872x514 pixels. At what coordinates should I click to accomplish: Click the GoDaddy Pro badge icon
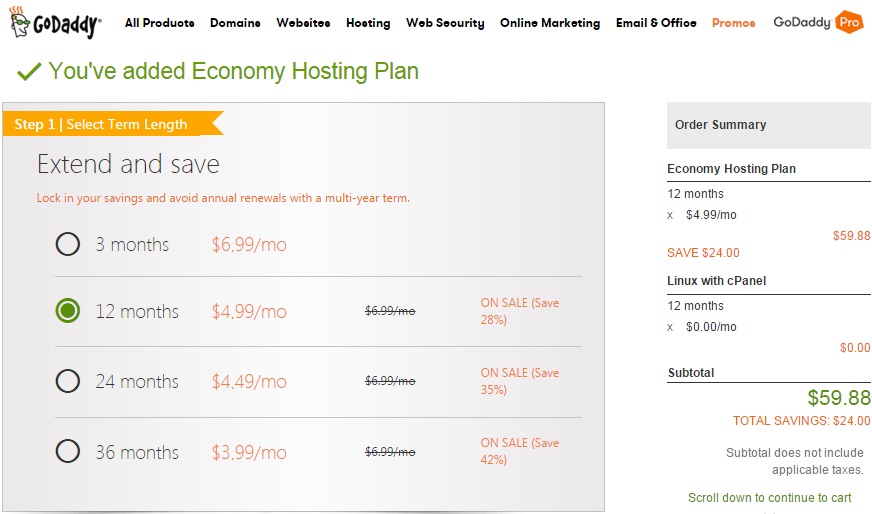(849, 22)
